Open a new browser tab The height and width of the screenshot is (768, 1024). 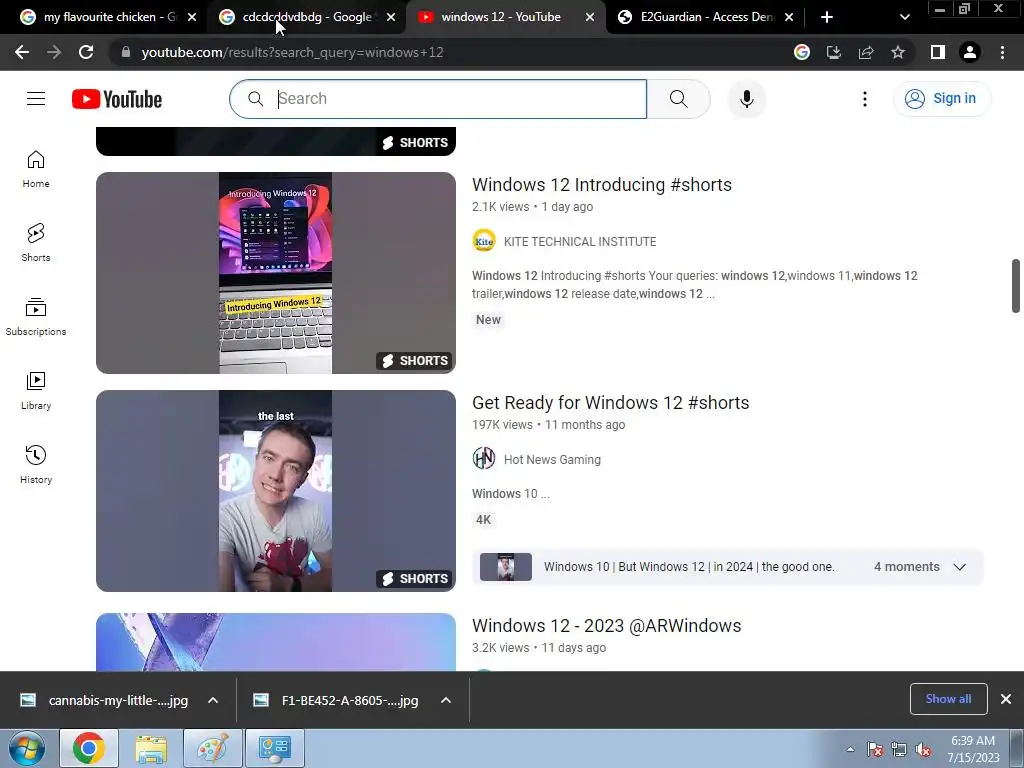point(827,17)
